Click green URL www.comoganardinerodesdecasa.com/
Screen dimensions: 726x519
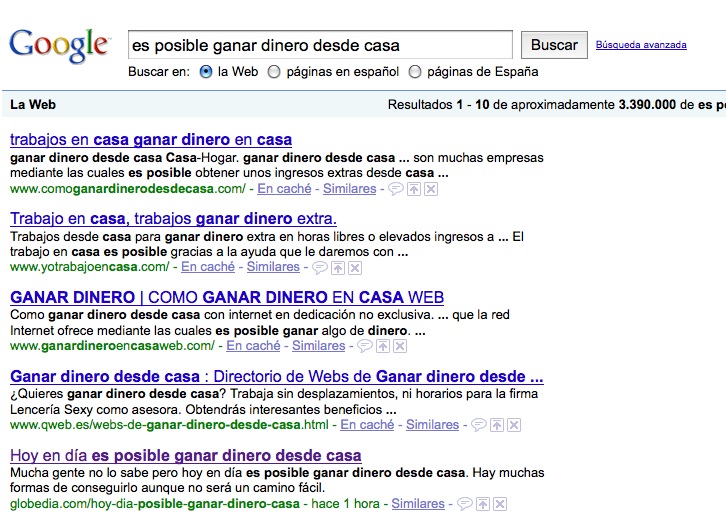[x=128, y=189]
